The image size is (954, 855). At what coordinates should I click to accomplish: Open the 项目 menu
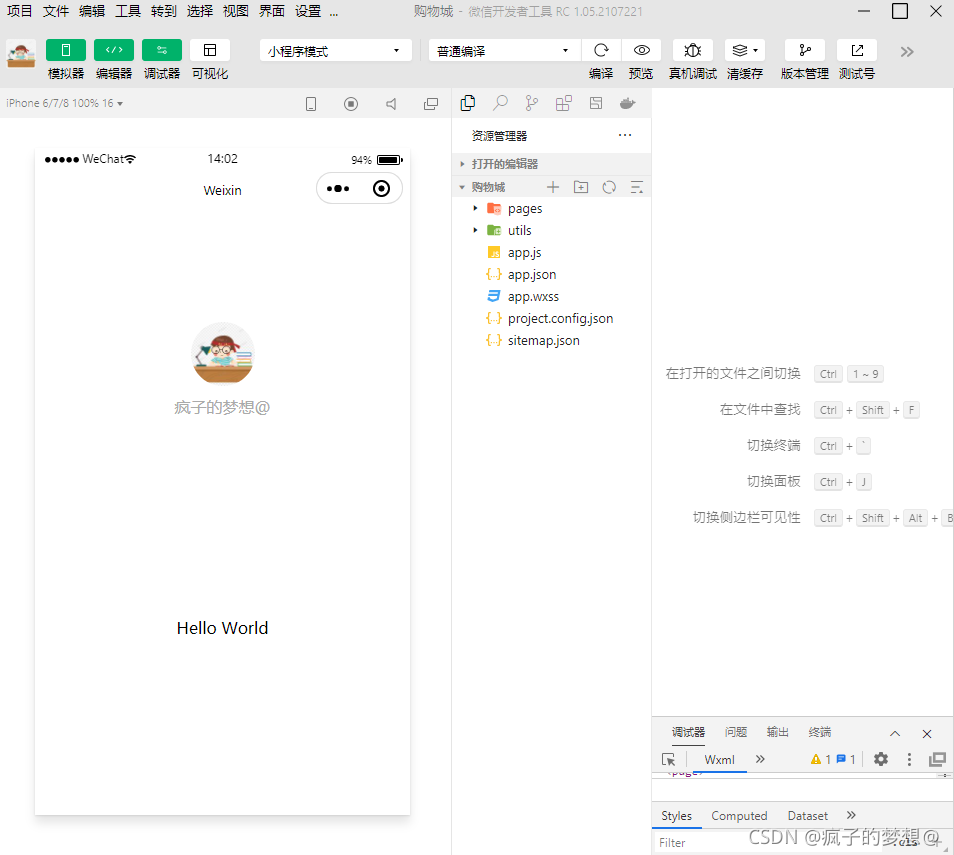click(x=19, y=11)
